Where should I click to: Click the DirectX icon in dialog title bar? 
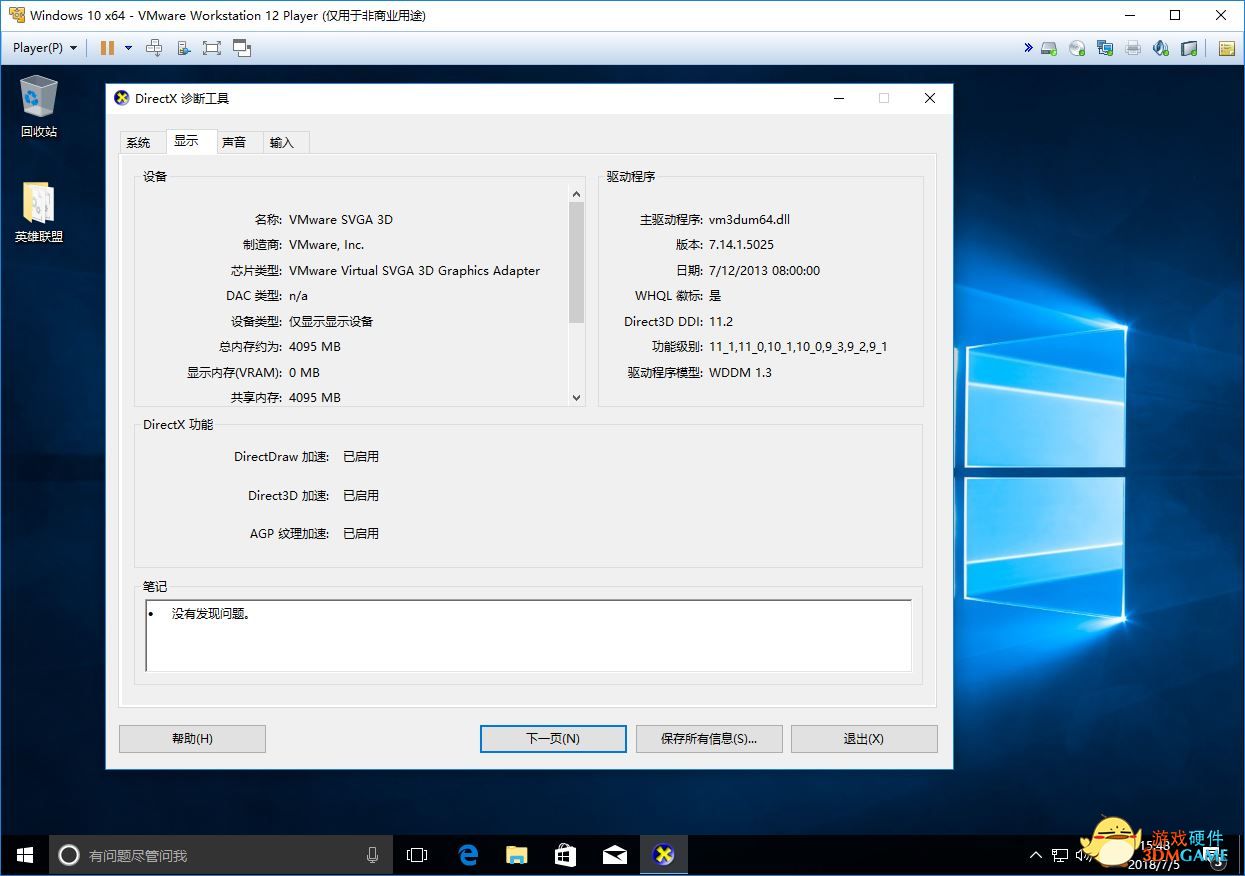(x=122, y=98)
